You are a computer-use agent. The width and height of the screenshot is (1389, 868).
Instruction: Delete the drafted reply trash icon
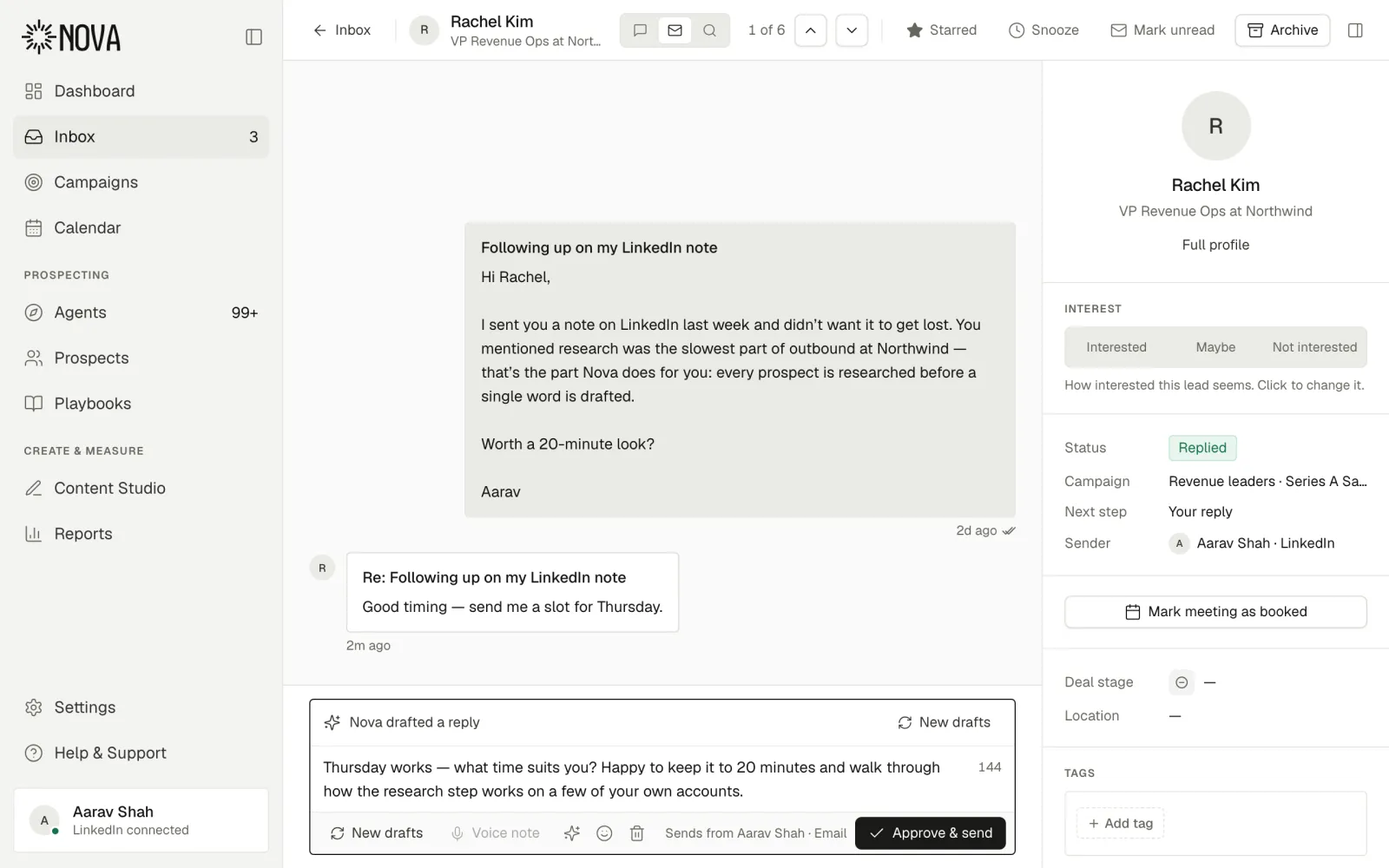(636, 833)
